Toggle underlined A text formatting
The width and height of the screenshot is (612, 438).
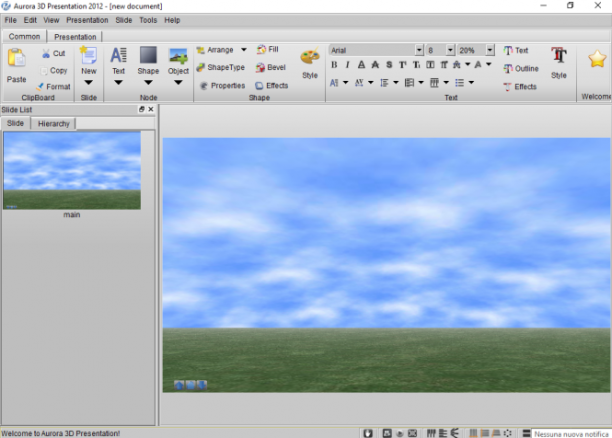361,65
